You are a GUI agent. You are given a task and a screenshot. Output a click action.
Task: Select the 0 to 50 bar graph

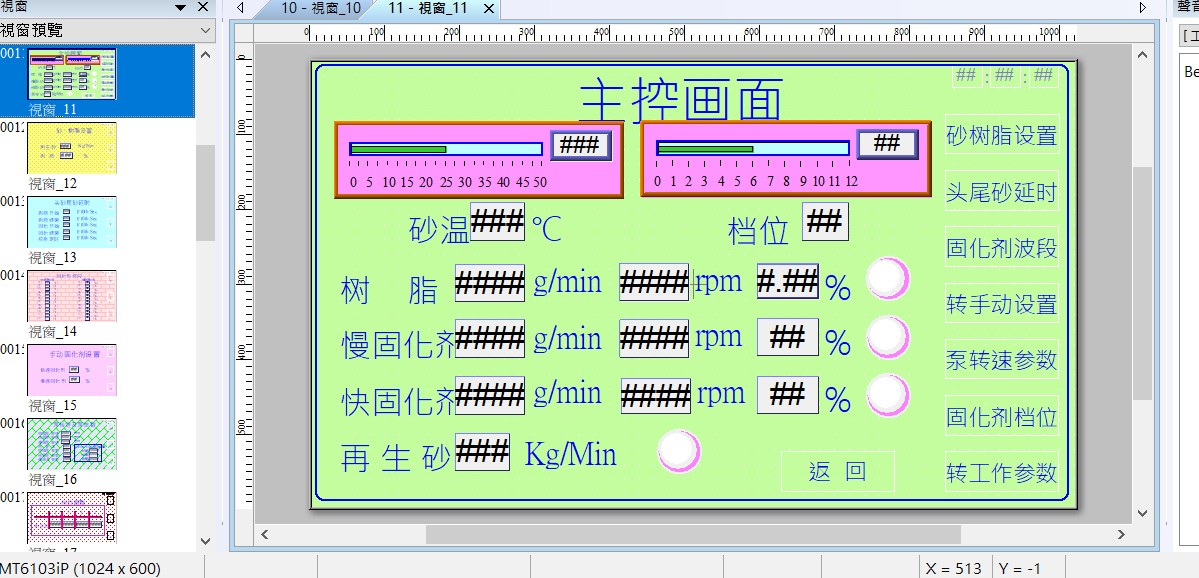tap(446, 149)
